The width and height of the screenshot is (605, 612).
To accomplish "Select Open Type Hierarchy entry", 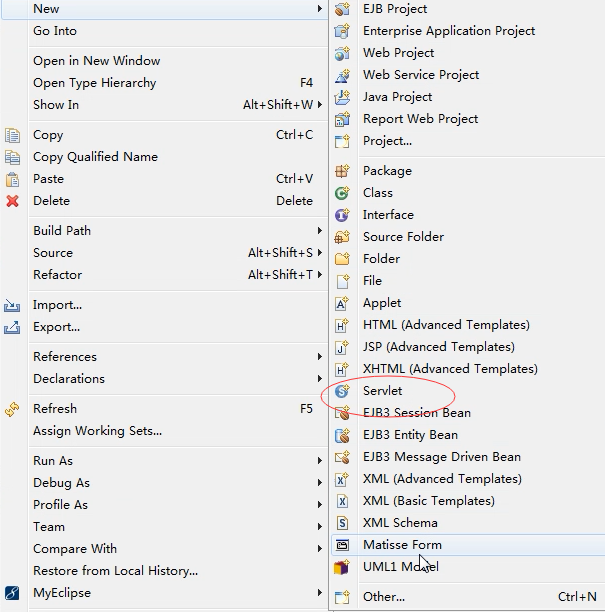I will 95,83.
